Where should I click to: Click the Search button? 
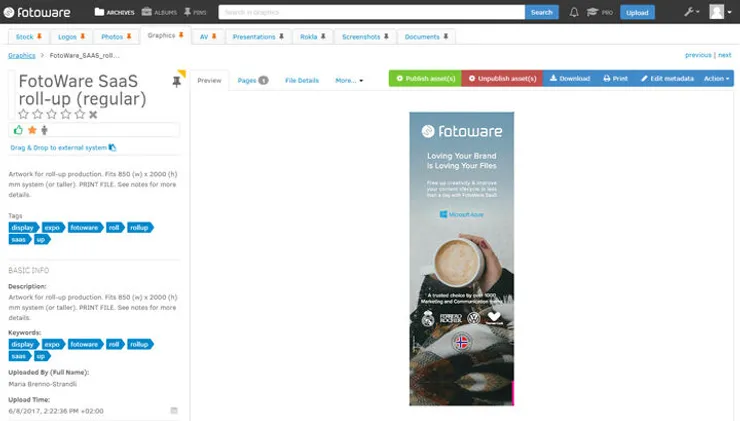(x=541, y=12)
